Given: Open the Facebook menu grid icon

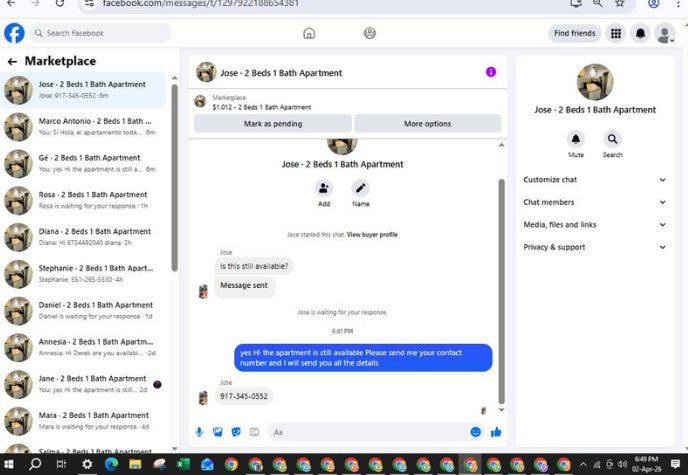Looking at the screenshot, I should tap(616, 33).
